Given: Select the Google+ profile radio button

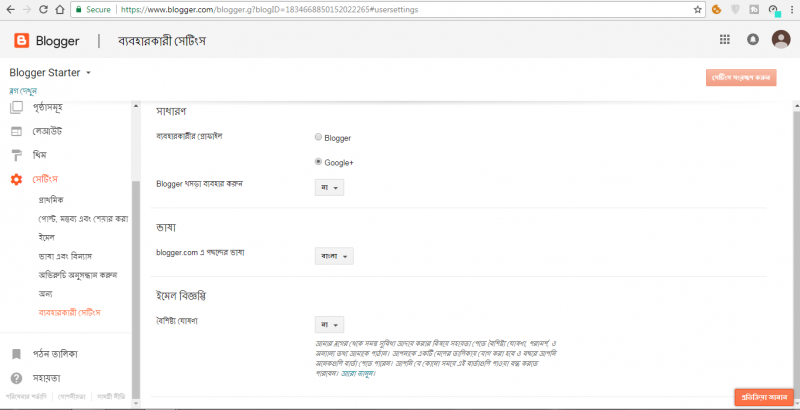Looking at the screenshot, I should [318, 162].
